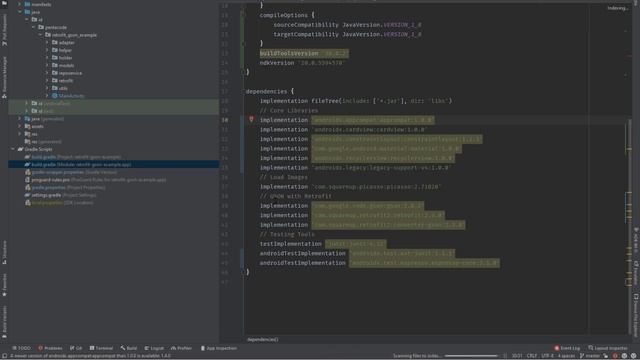Click the local.properties file icon
Viewport: 640px width, 360px height.
(x=27, y=202)
